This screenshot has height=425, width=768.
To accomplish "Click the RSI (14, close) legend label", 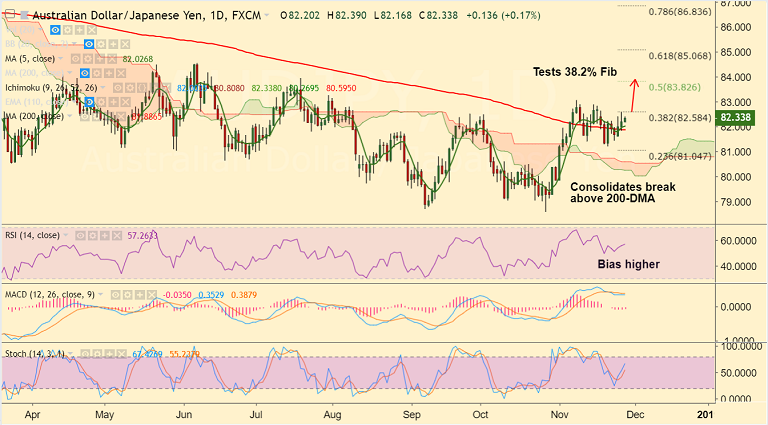I will pyautogui.click(x=32, y=236).
